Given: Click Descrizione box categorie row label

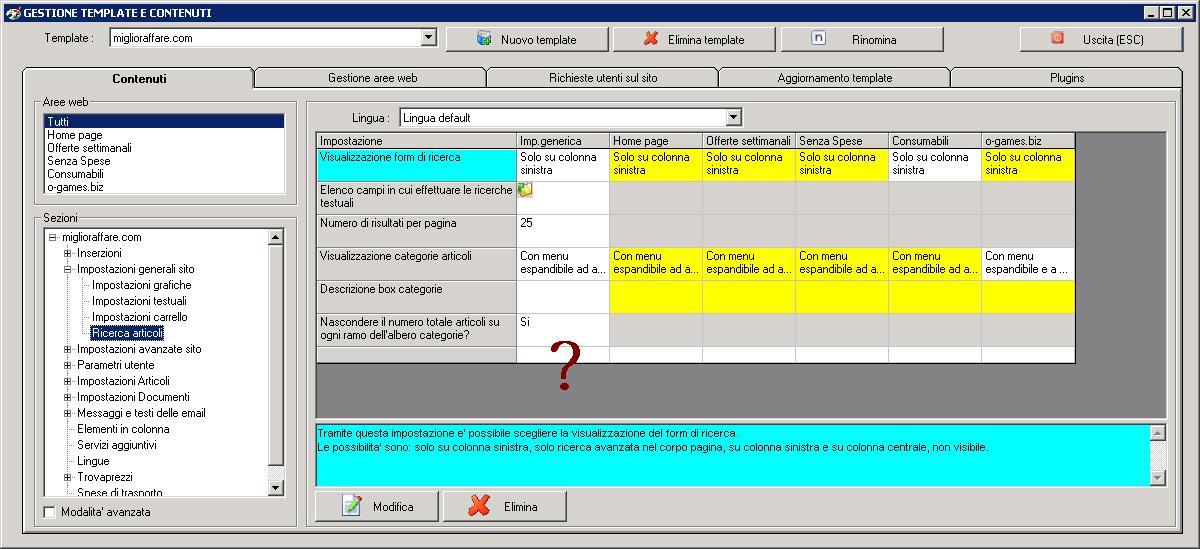Looking at the screenshot, I should [416, 296].
